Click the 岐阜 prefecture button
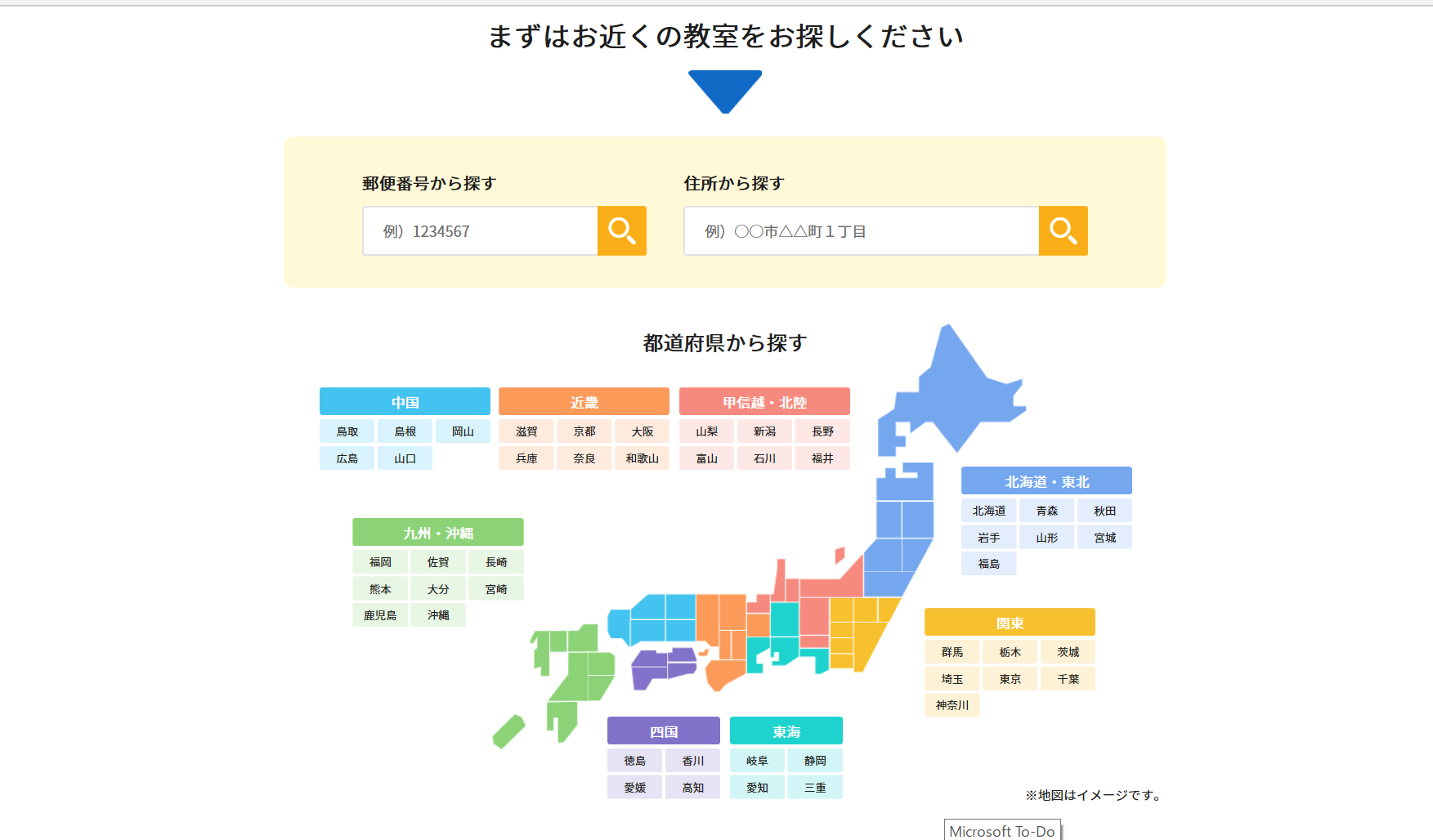 coord(758,761)
